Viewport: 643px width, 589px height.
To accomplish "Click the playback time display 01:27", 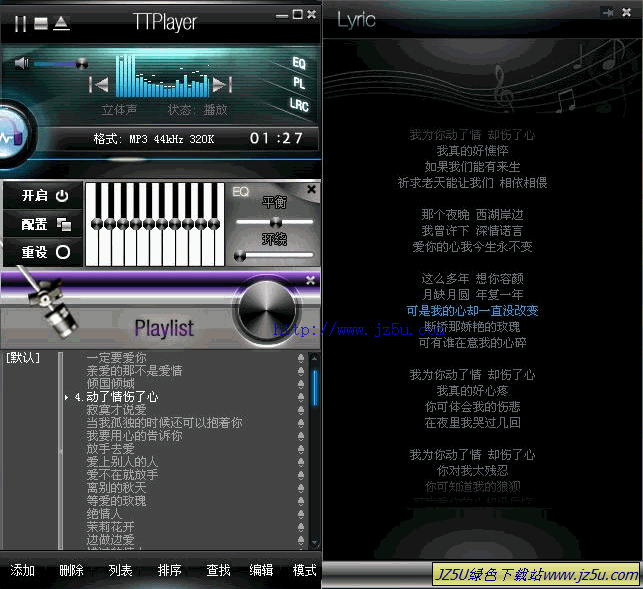I will click(276, 138).
